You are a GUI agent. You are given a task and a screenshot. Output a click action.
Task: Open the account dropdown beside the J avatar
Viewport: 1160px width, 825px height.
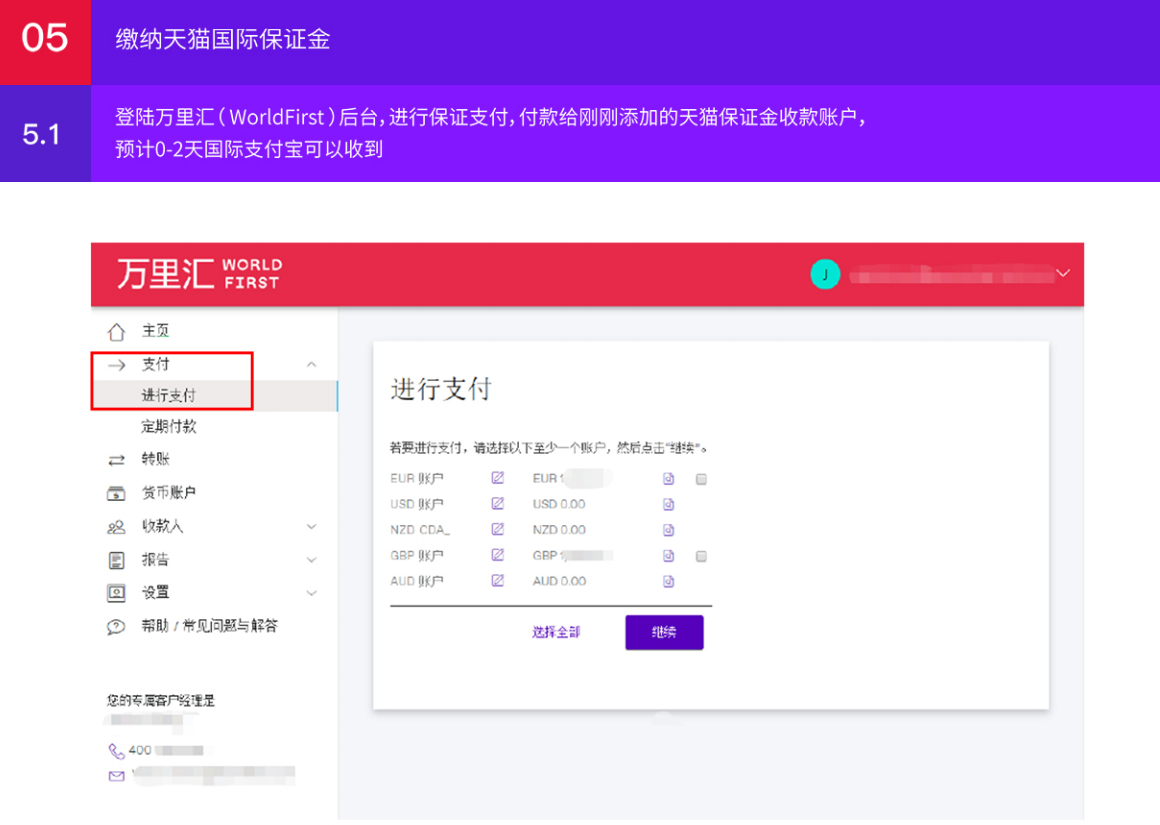click(x=1063, y=273)
